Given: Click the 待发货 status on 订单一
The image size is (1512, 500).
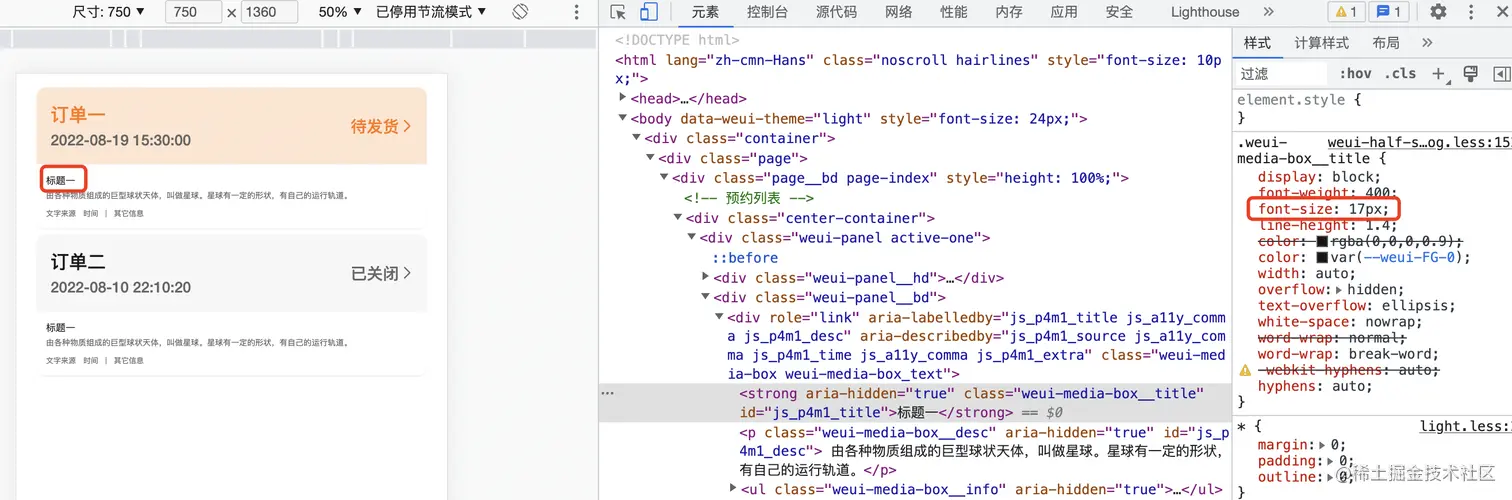Looking at the screenshot, I should tap(380, 126).
